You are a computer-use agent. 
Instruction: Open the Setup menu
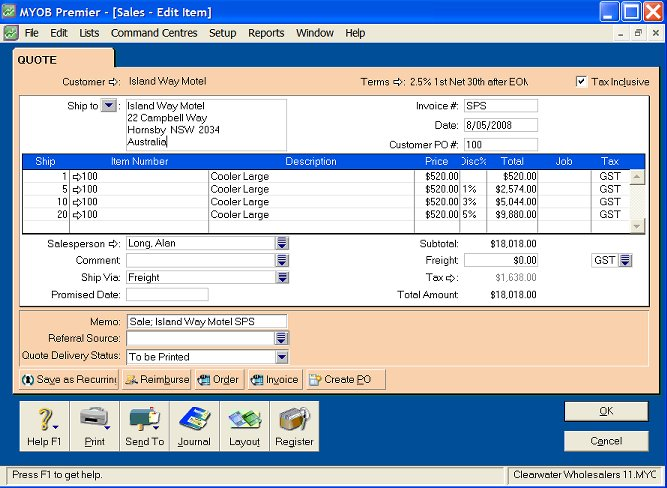[222, 33]
